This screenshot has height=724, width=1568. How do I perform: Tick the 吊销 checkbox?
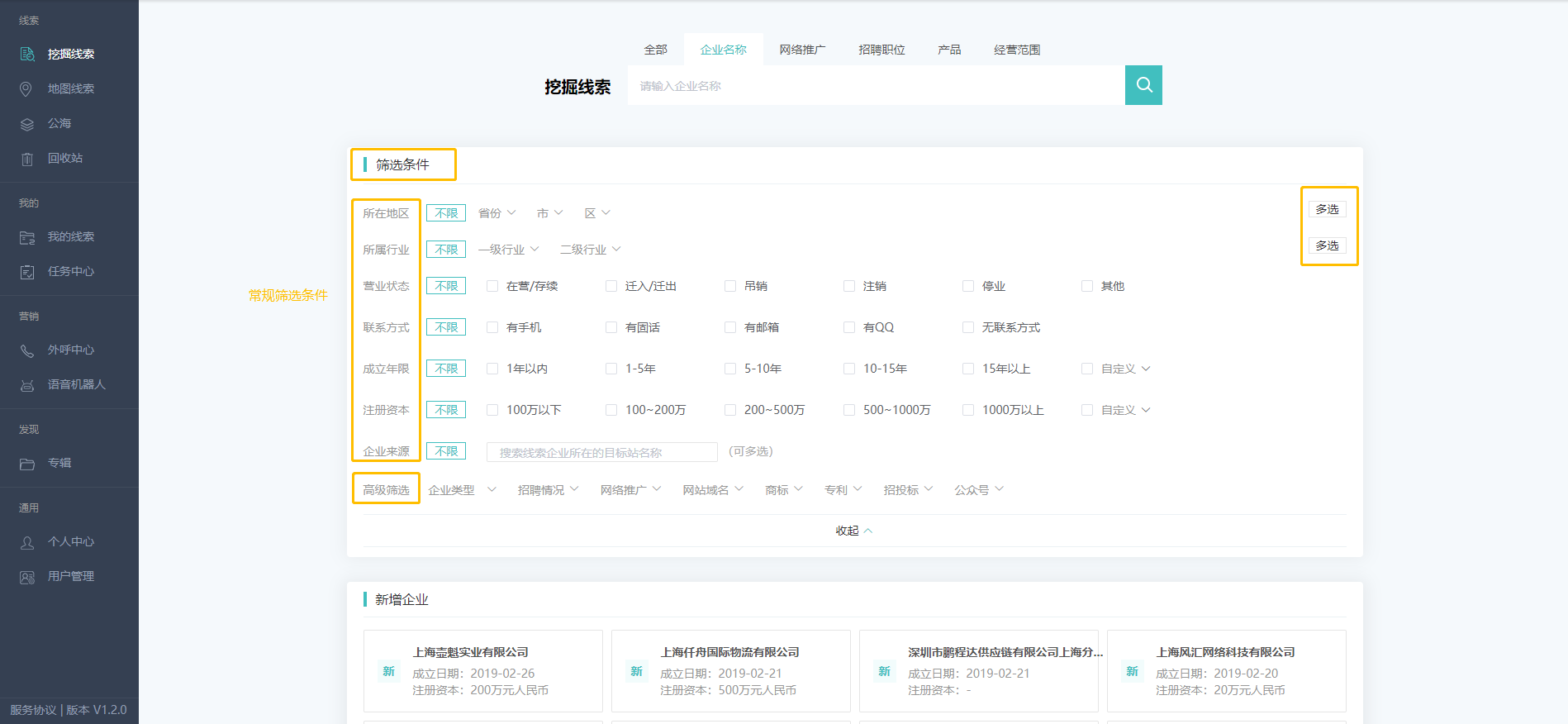pyautogui.click(x=730, y=286)
